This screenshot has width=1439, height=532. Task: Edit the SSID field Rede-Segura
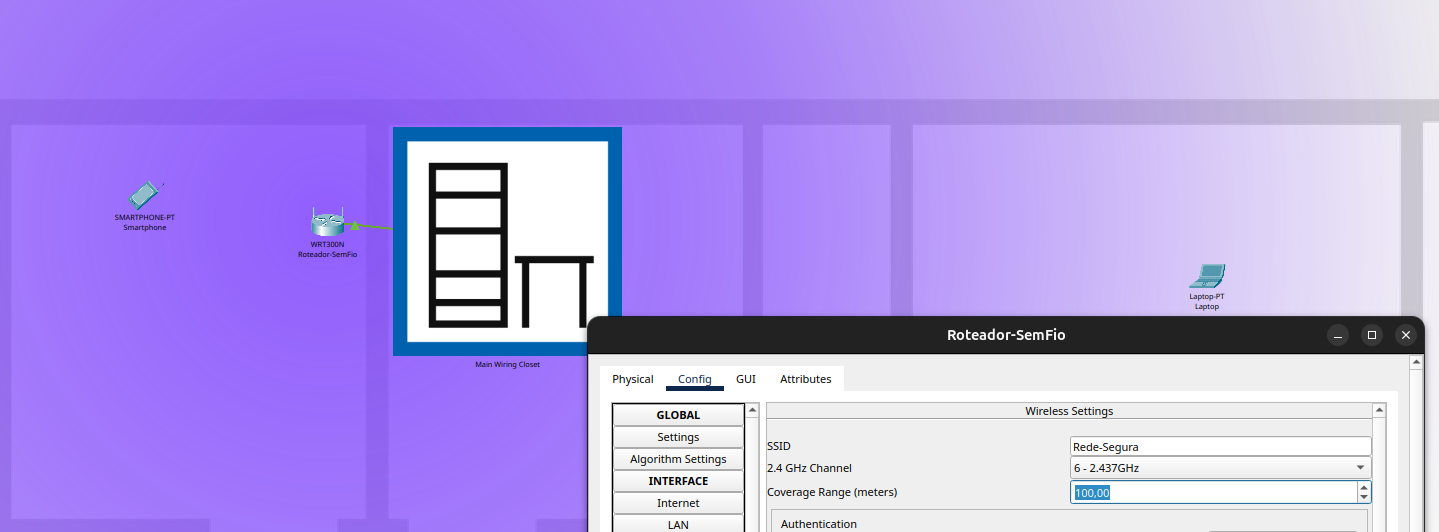(x=1220, y=447)
